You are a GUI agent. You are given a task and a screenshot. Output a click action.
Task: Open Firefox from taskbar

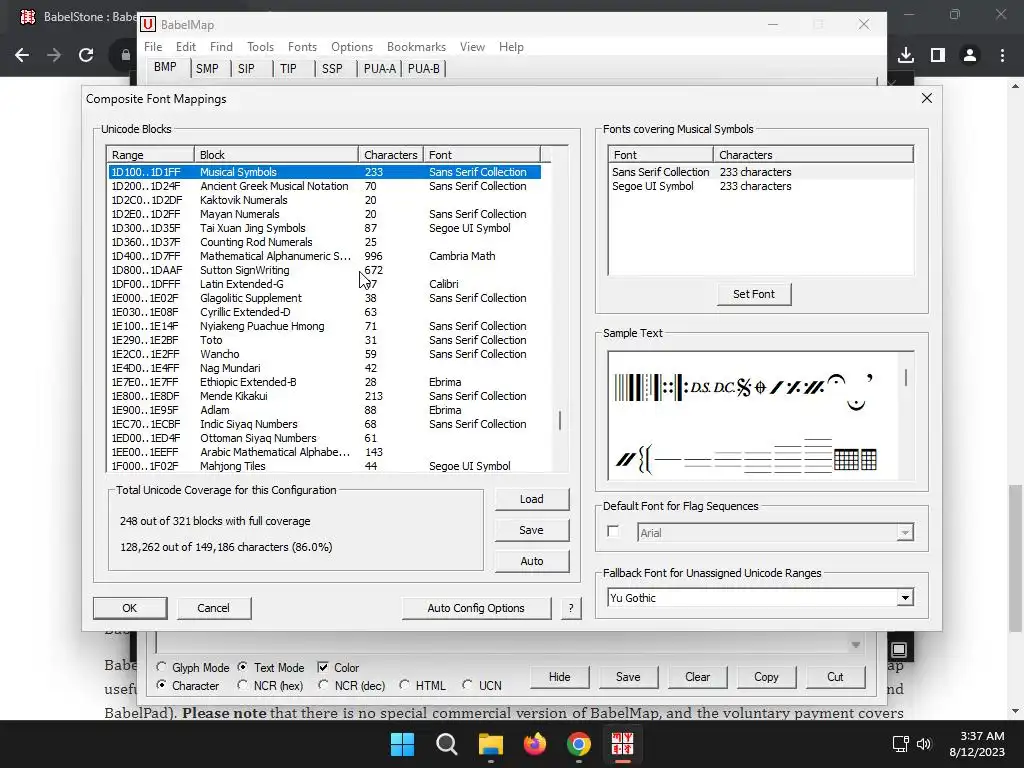[x=535, y=744]
